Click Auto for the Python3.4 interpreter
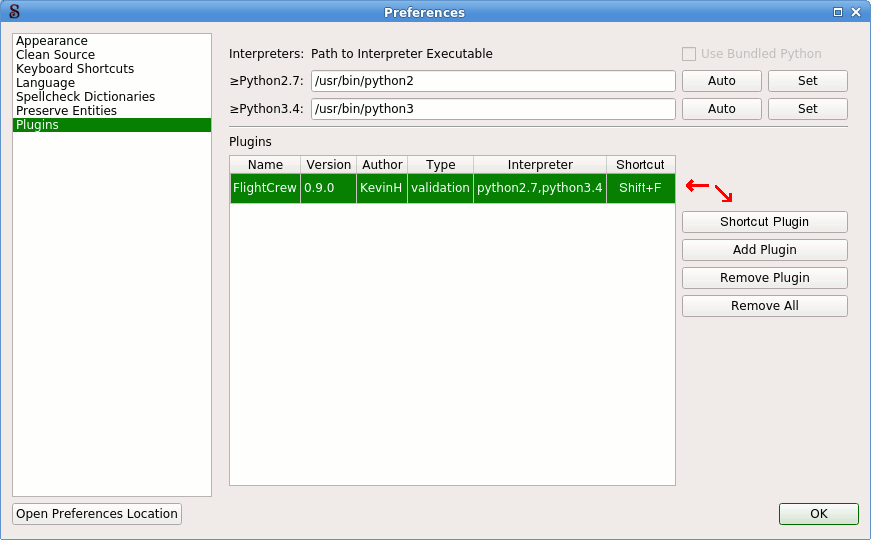Screen dimensions: 871x540 point(722,109)
